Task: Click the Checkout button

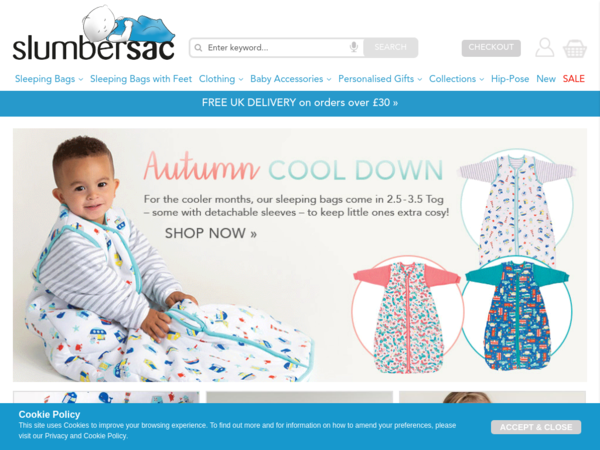Action: 491,48
